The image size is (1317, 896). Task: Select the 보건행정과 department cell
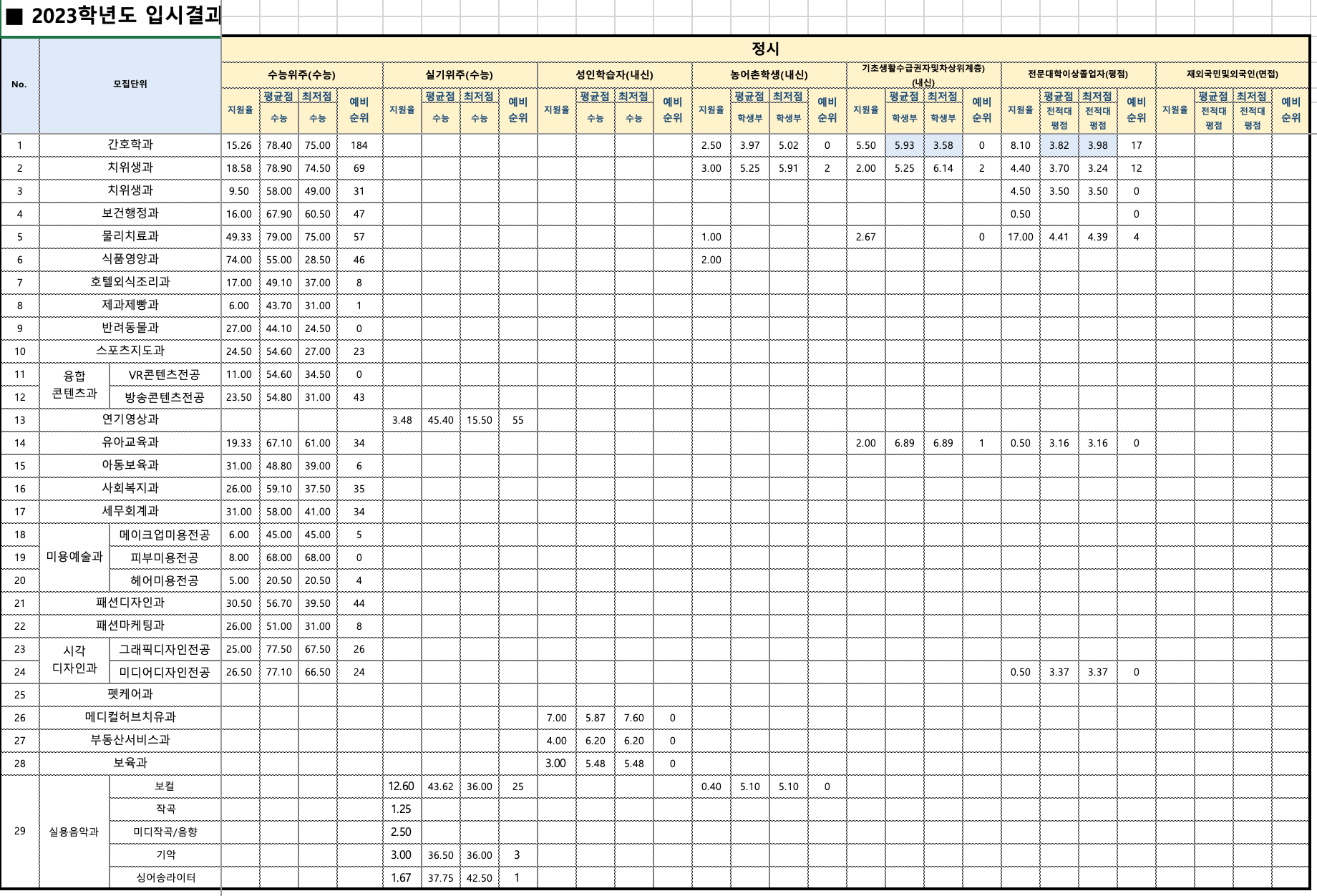[130, 213]
